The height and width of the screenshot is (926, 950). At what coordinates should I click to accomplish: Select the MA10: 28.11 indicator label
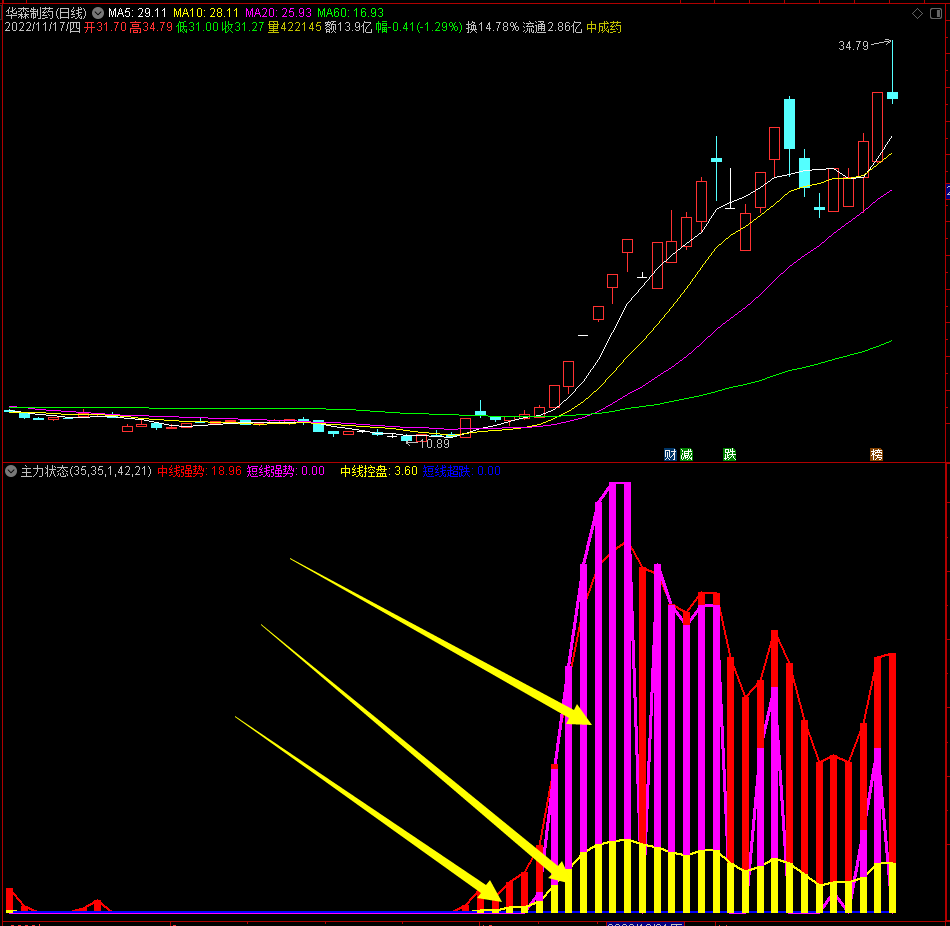206,13
